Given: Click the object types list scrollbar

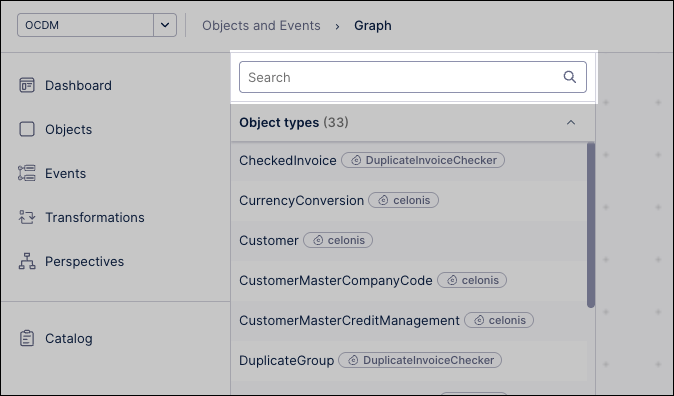Looking at the screenshot, I should (x=591, y=225).
